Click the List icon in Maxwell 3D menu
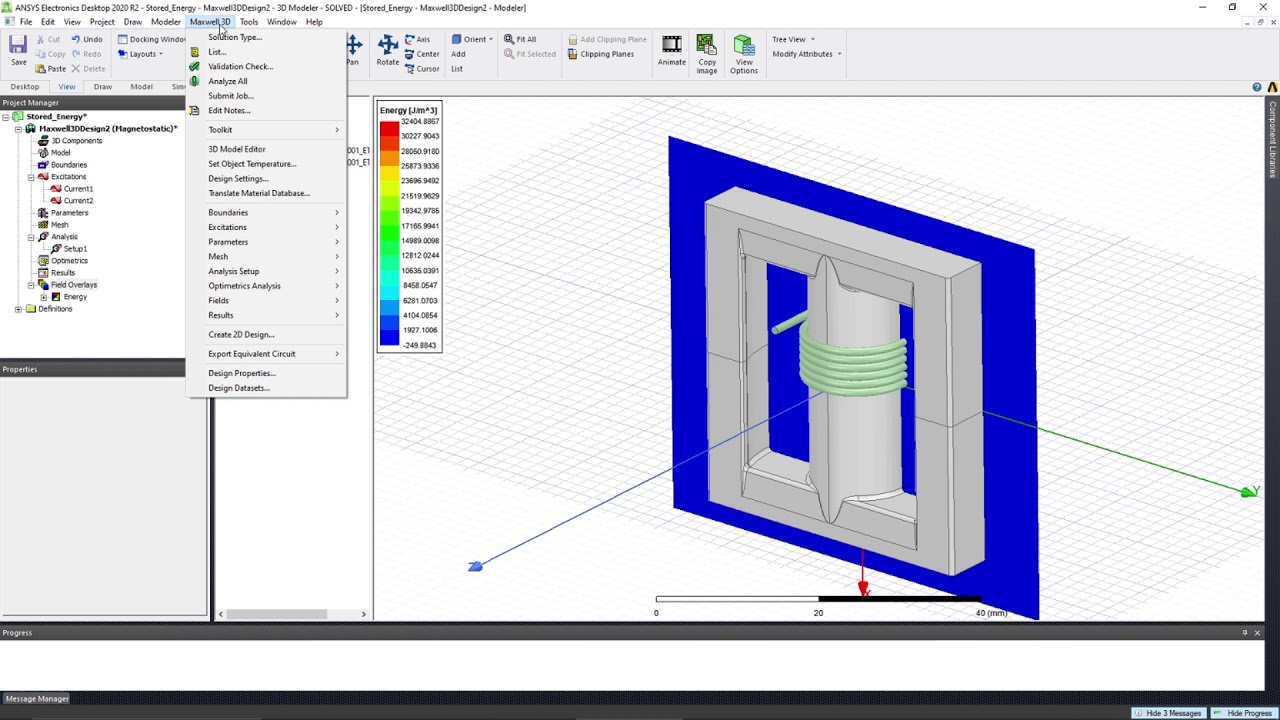1280x720 pixels. [x=195, y=52]
